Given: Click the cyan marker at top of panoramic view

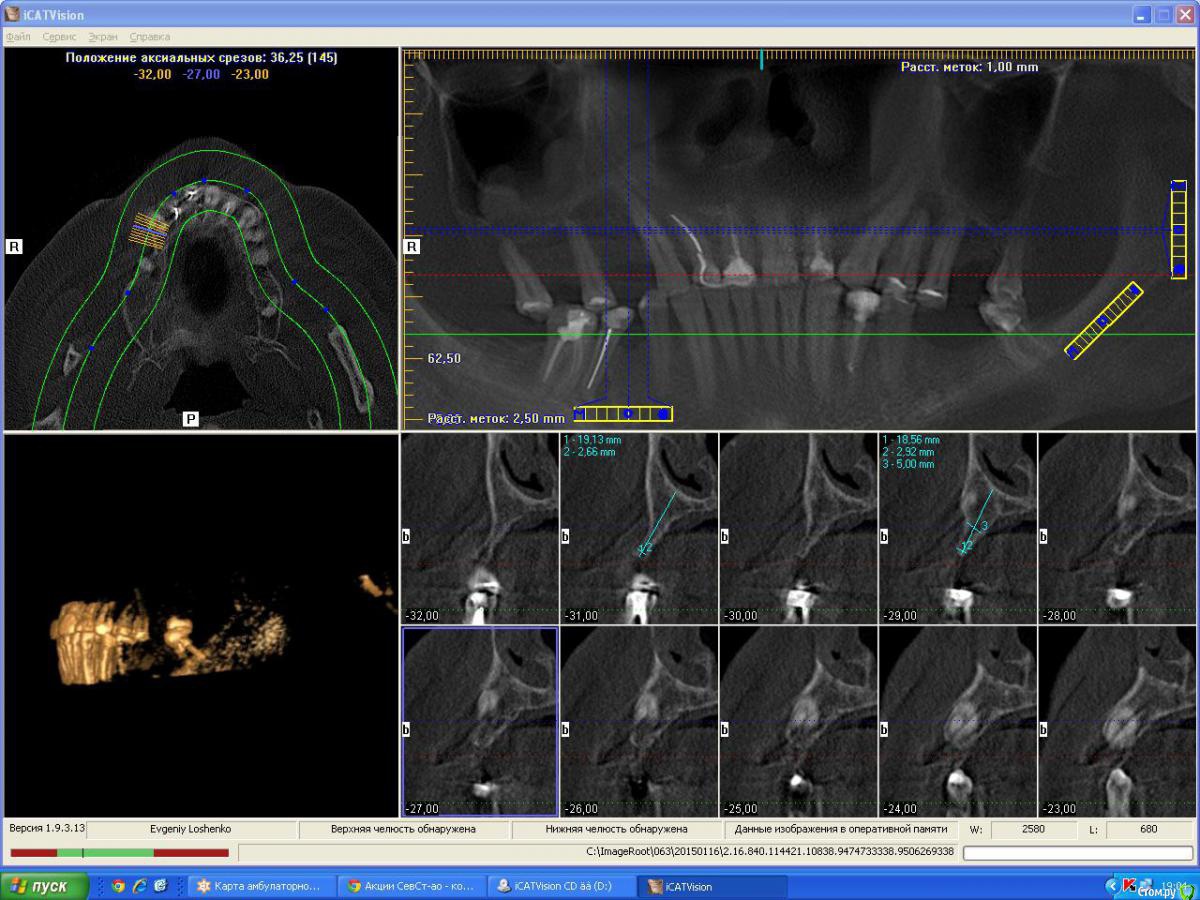Looking at the screenshot, I should 762,59.
